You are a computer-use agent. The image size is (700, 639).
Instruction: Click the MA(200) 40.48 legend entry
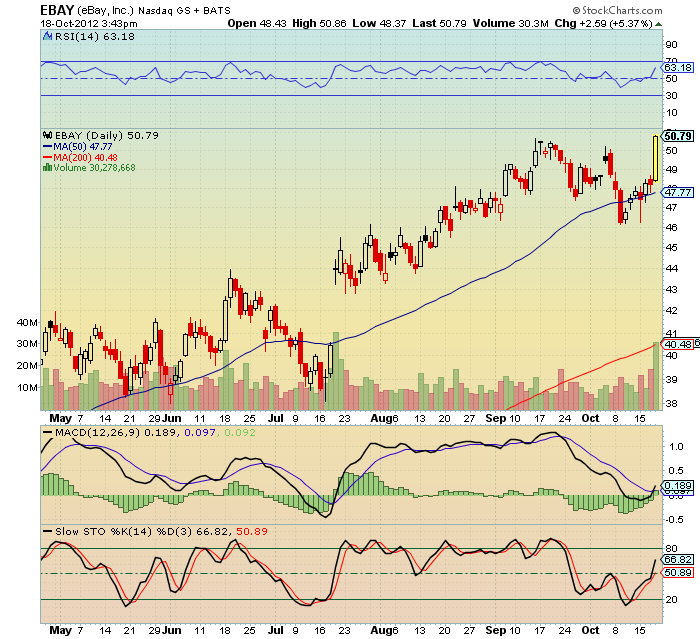point(80,157)
